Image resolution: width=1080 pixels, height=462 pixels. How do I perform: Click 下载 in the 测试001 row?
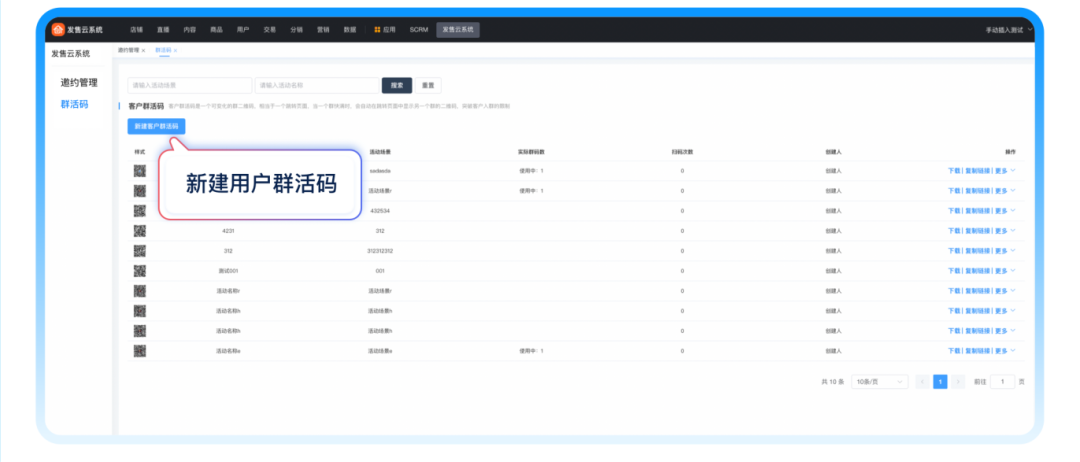click(954, 271)
